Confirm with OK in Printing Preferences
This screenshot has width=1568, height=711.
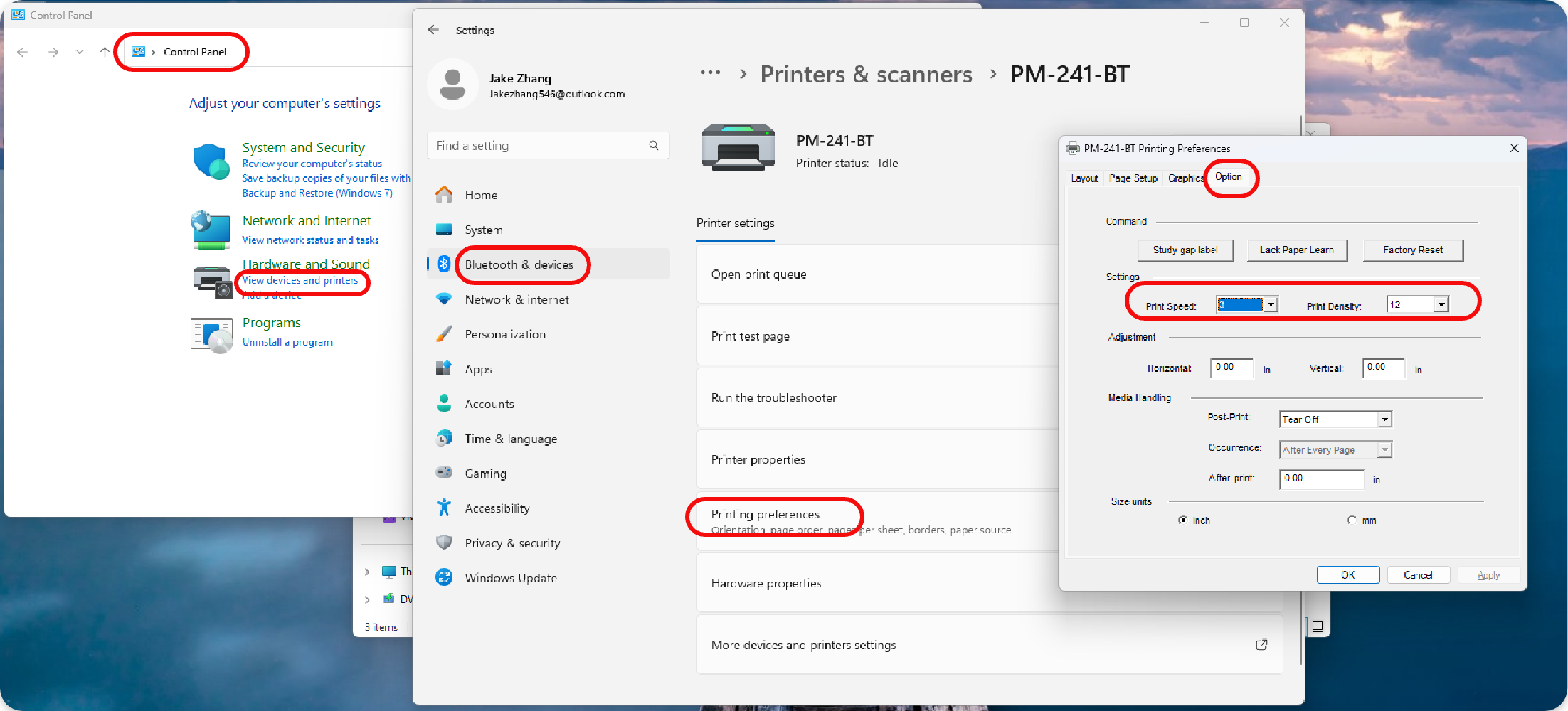click(x=1348, y=575)
